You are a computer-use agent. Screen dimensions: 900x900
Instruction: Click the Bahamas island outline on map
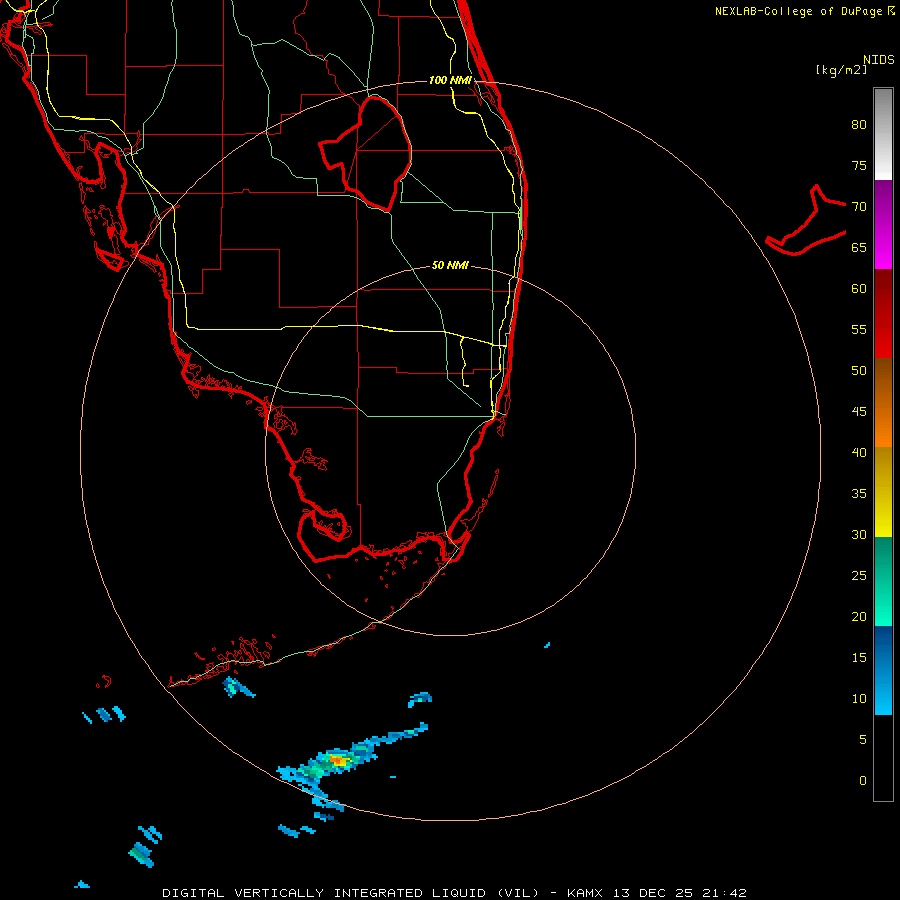[806, 221]
